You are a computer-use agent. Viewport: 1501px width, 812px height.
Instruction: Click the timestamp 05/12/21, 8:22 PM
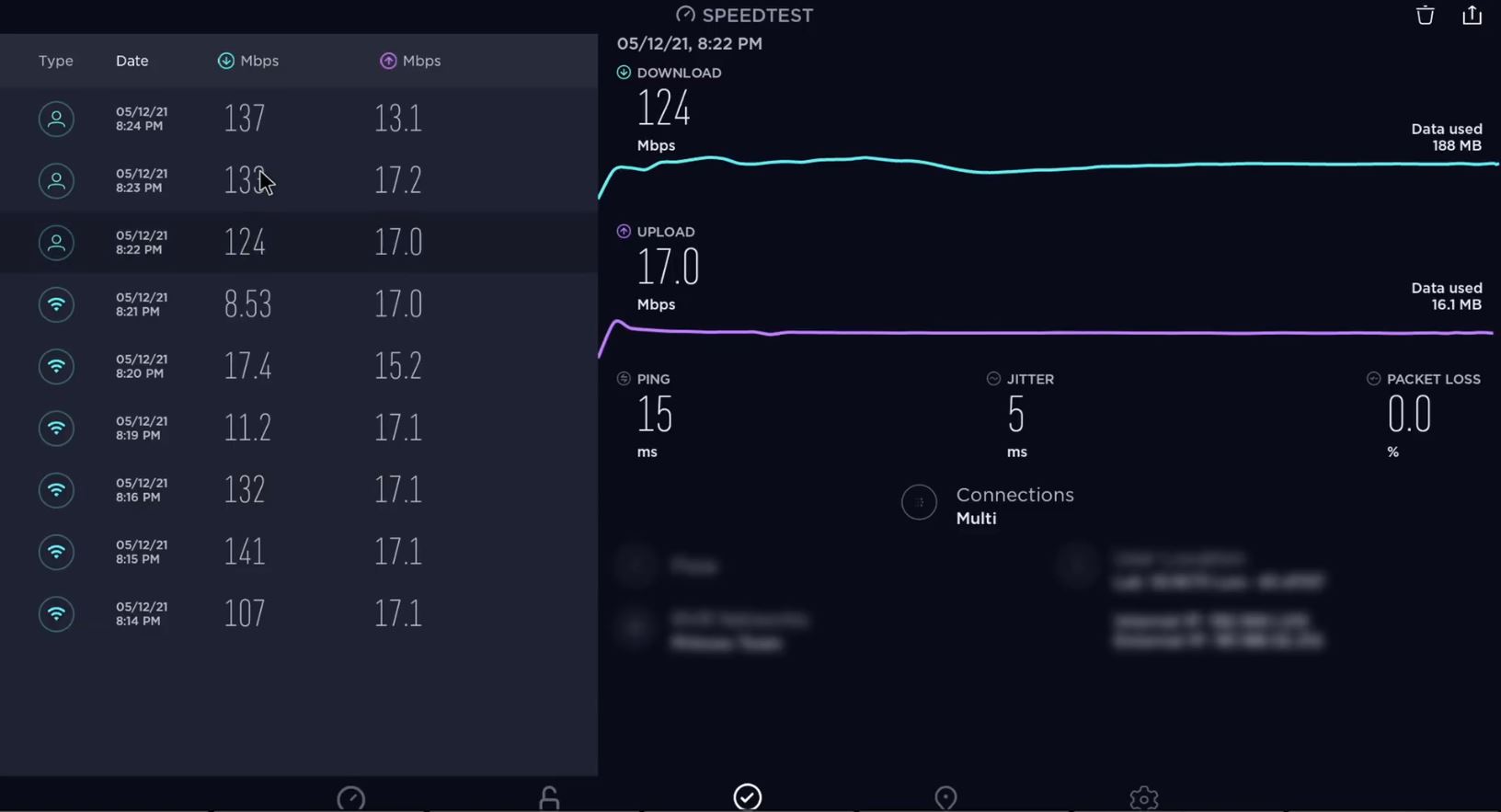click(x=689, y=43)
